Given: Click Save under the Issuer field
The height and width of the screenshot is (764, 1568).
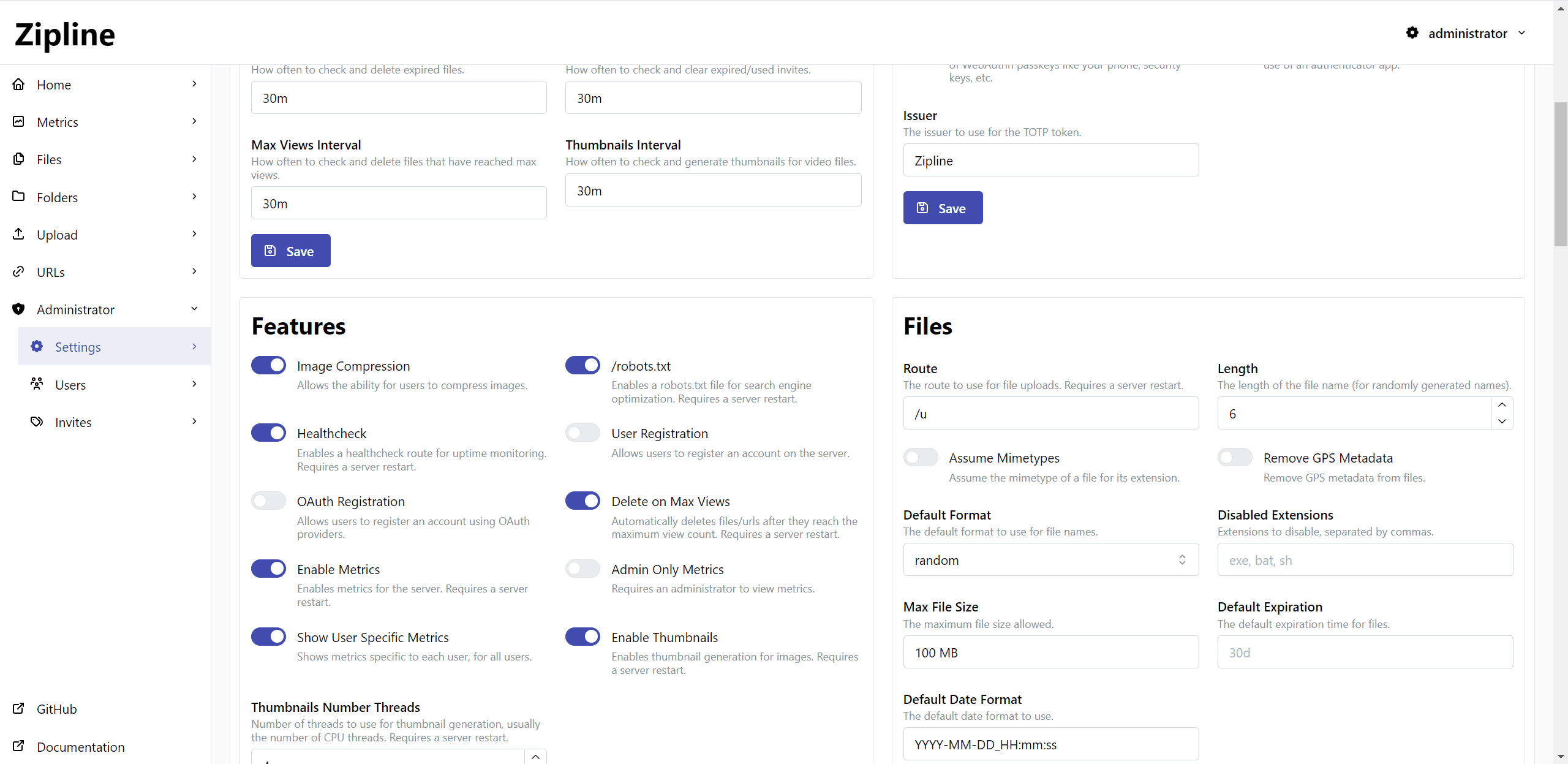Looking at the screenshot, I should click(943, 207).
